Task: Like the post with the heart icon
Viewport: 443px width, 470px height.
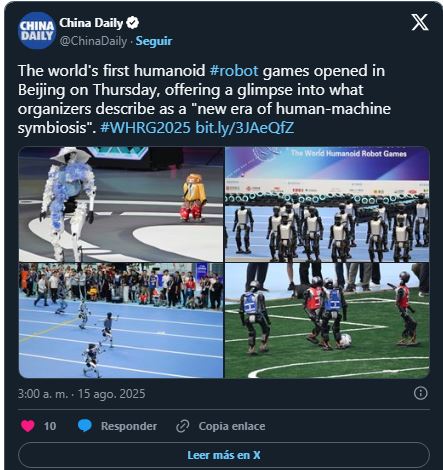Action: [28, 426]
